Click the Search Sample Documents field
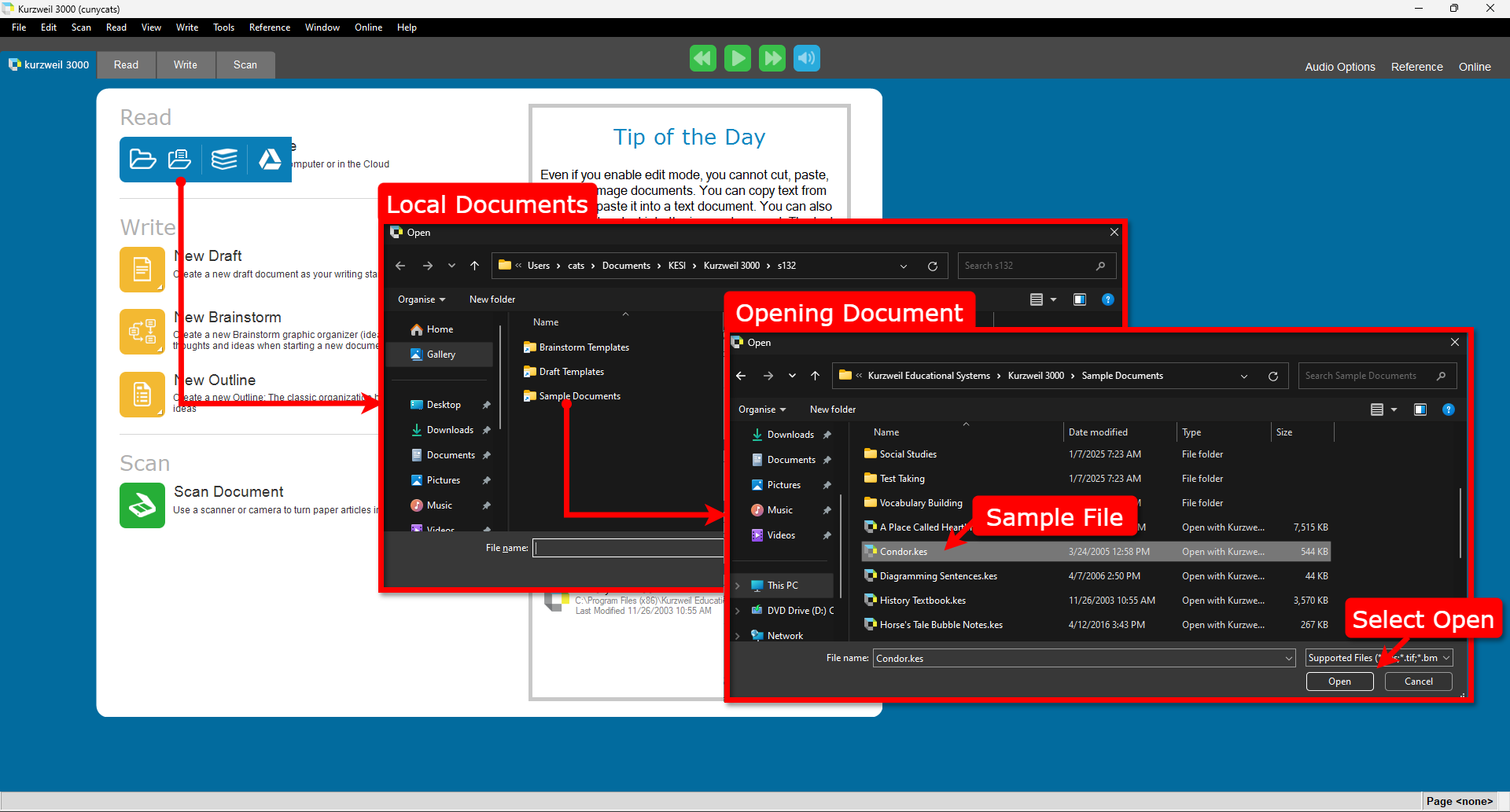The height and width of the screenshot is (812, 1510). tap(1377, 376)
